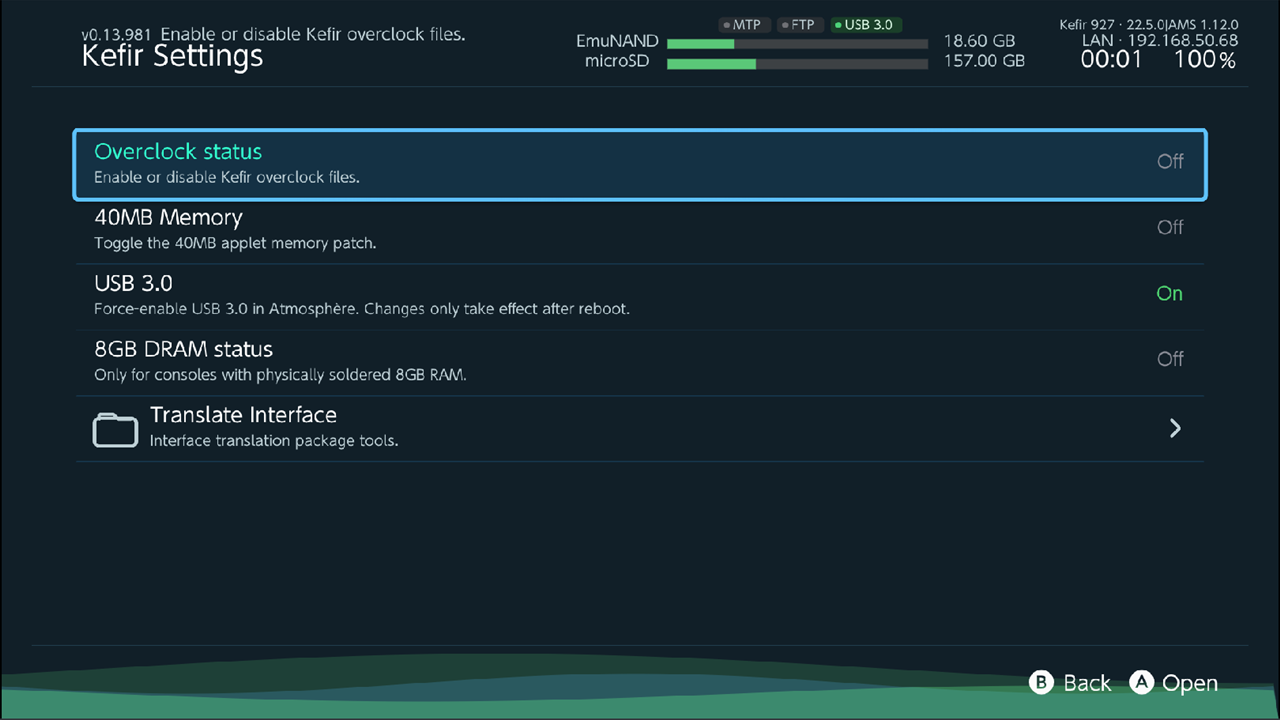The image size is (1280, 720).
Task: Click the Kefir Settings page title
Action: (x=172, y=57)
